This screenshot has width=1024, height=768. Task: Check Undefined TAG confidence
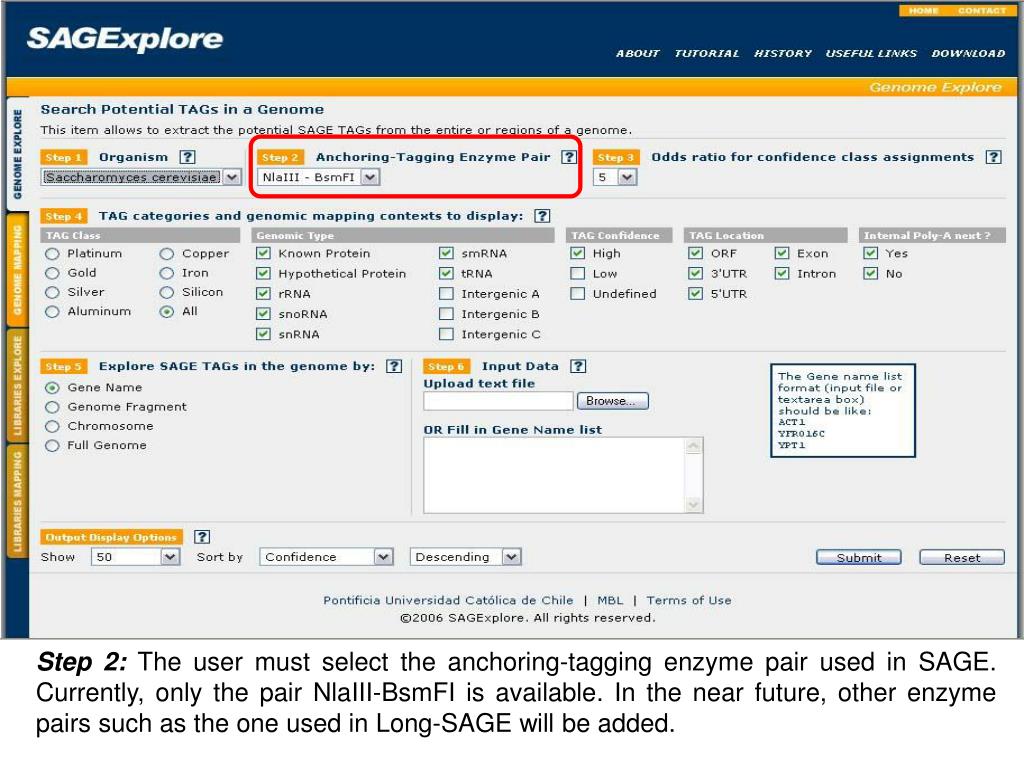click(577, 294)
